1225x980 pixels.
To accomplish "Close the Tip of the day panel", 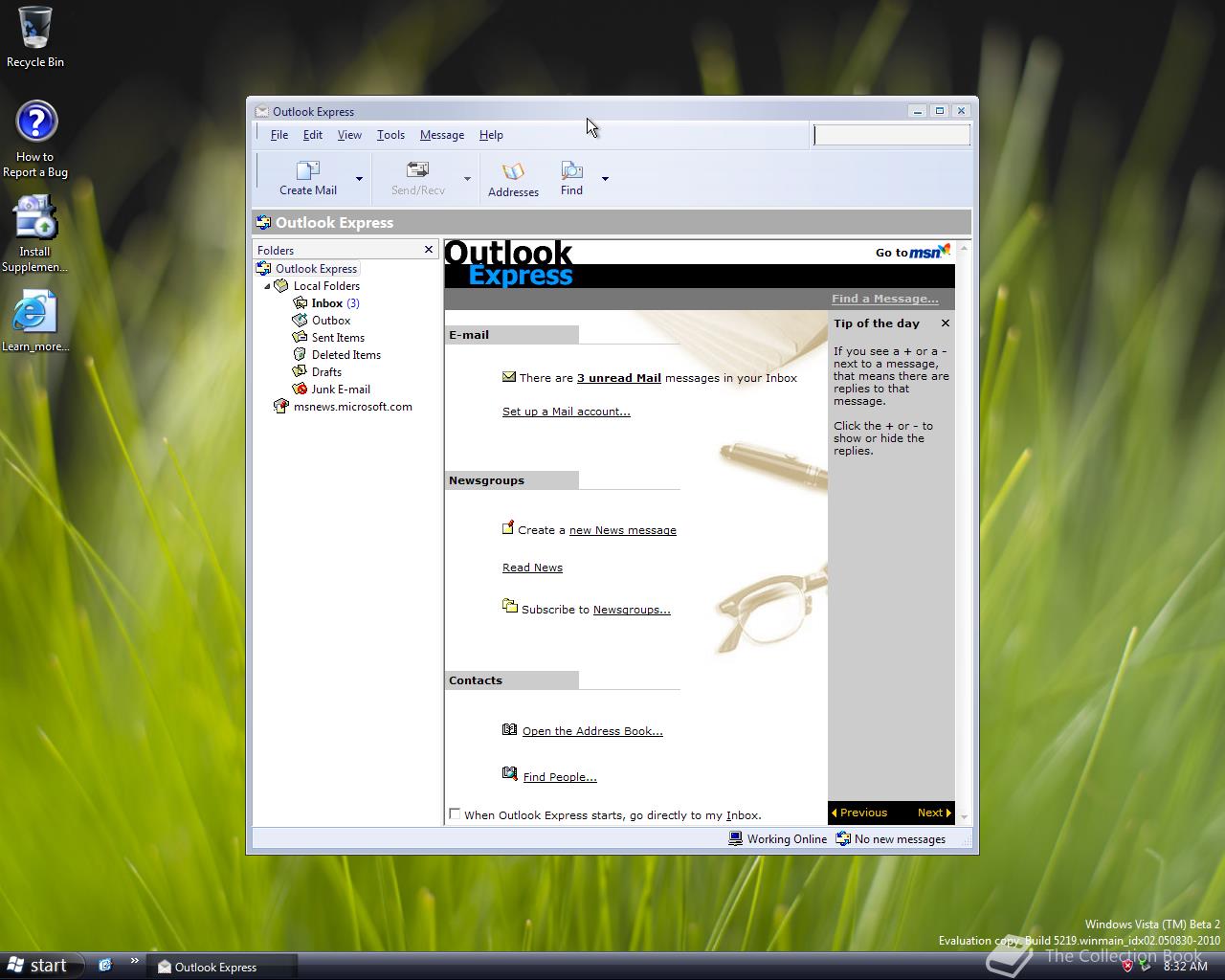I will tap(946, 323).
